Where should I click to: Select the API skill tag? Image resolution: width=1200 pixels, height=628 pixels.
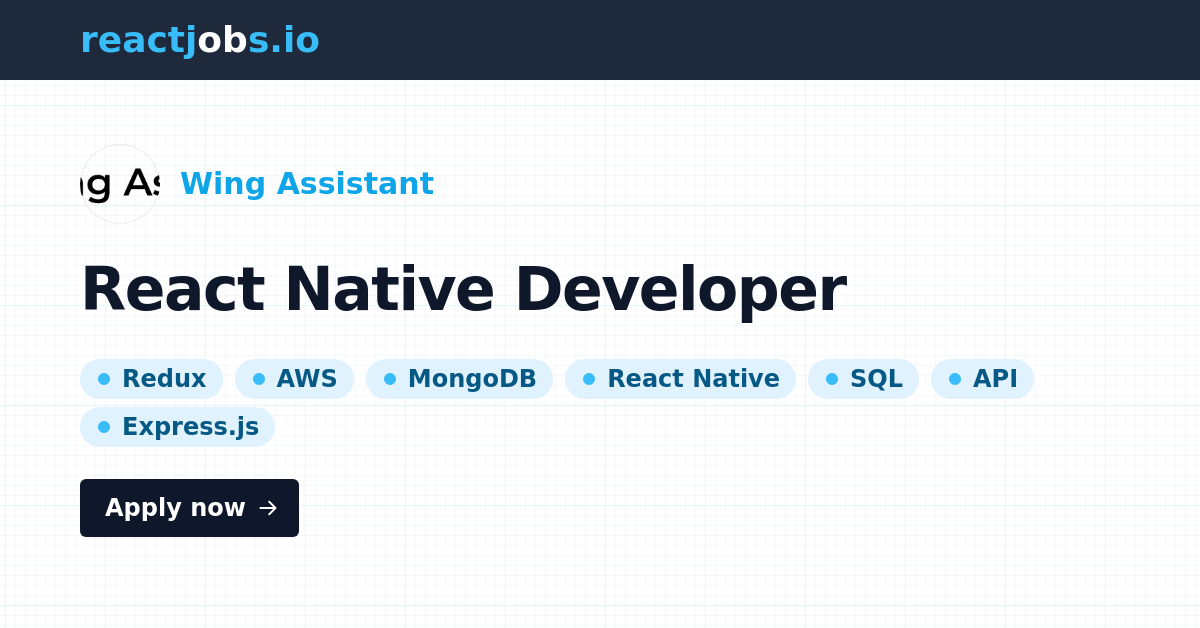(x=982, y=379)
